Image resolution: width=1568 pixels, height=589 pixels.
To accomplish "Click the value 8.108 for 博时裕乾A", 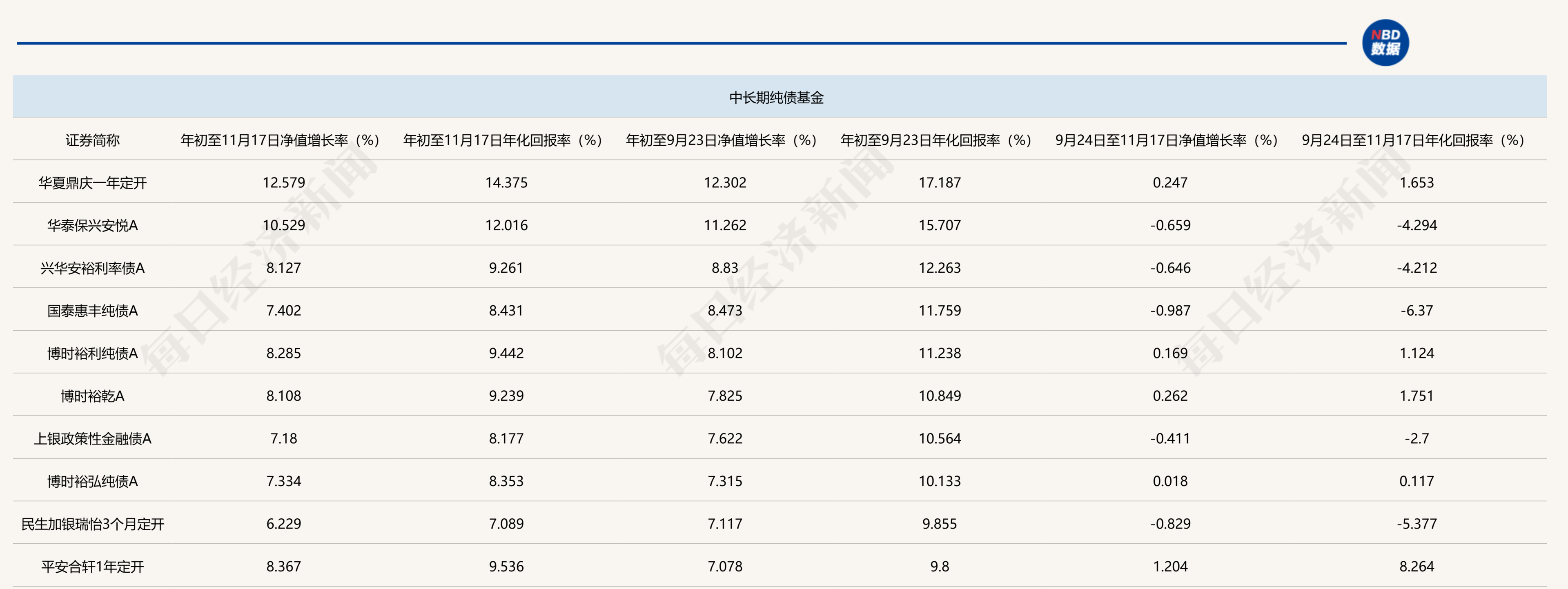I will (x=284, y=396).
